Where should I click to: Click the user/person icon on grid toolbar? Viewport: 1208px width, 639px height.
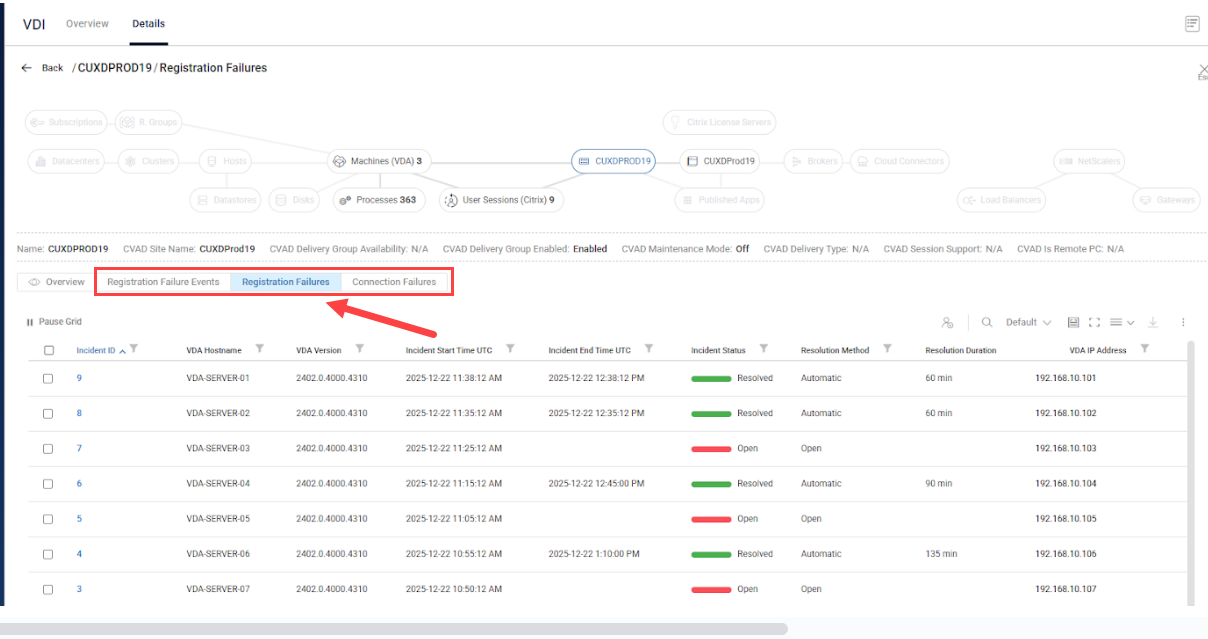point(947,322)
